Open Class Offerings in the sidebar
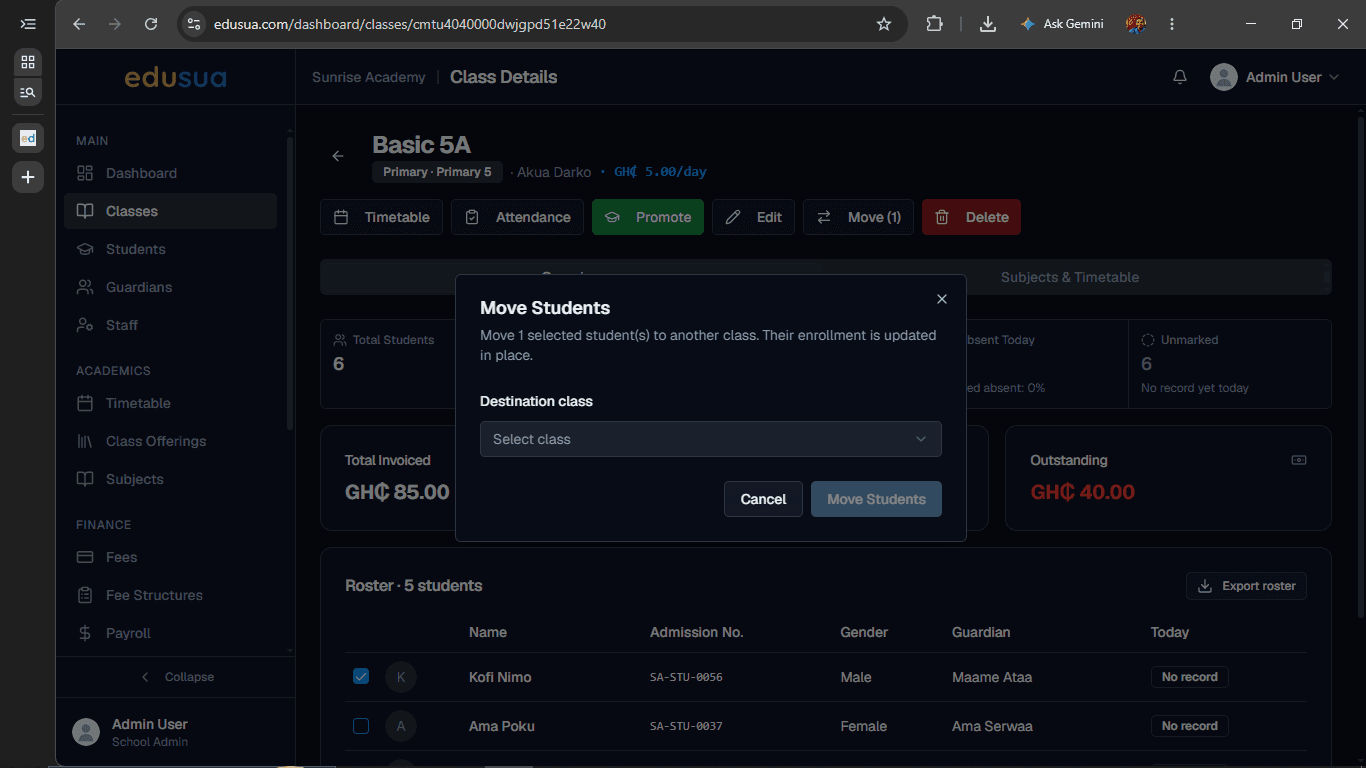The image size is (1366, 768). [x=170, y=441]
